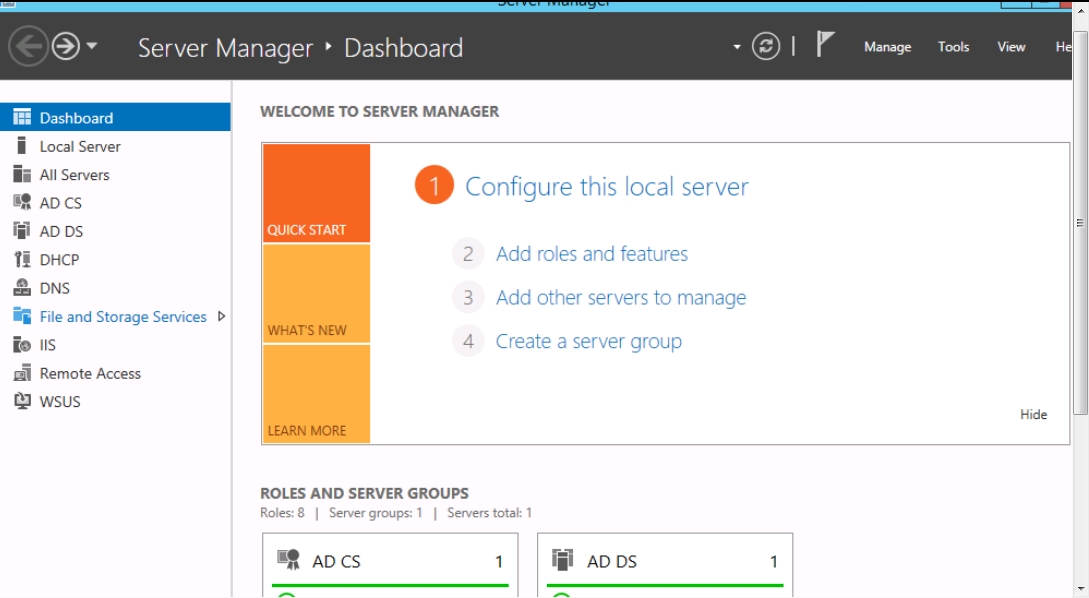Click Configure this local server link
This screenshot has width=1089, height=598.
coord(606,187)
